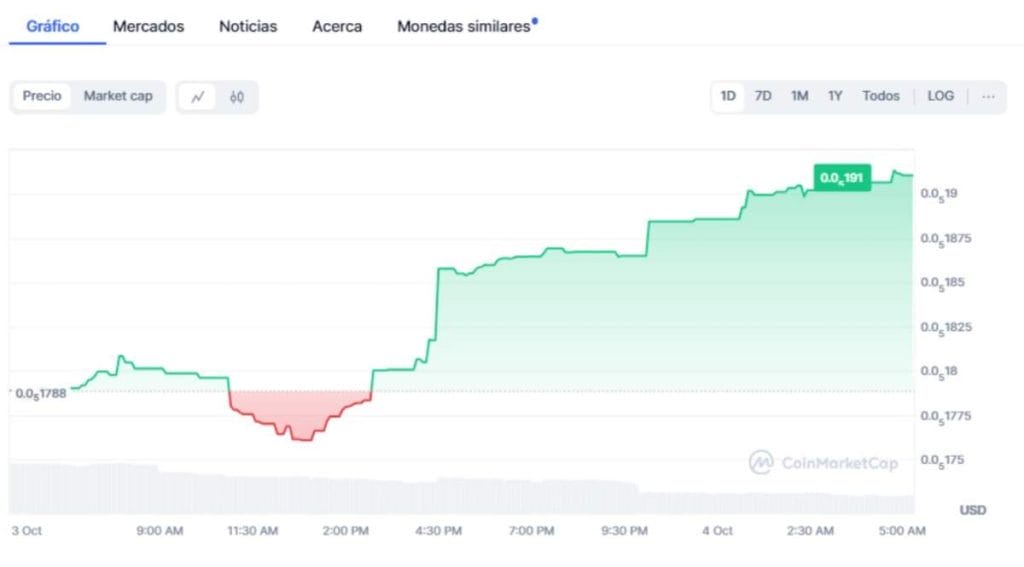1024x567 pixels.
Task: Click the green 0.0₅191 price label
Action: point(842,178)
